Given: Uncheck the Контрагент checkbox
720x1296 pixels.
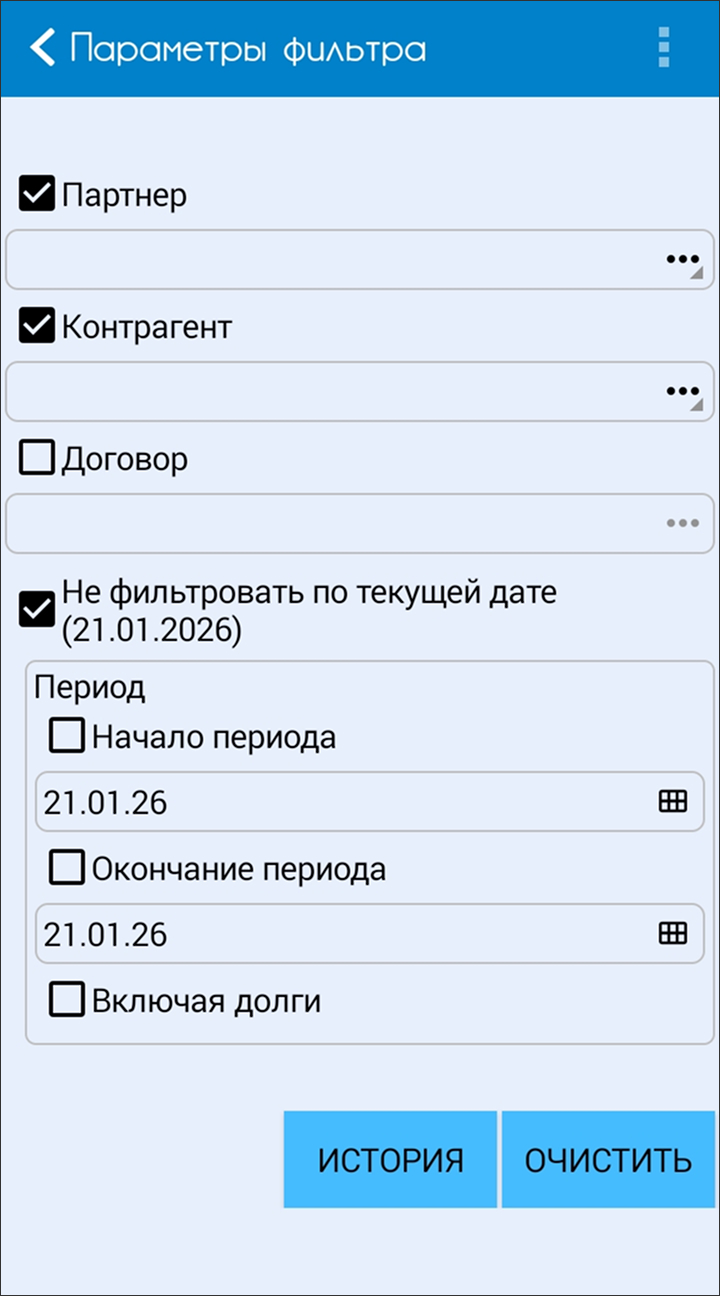Looking at the screenshot, I should pyautogui.click(x=37, y=326).
